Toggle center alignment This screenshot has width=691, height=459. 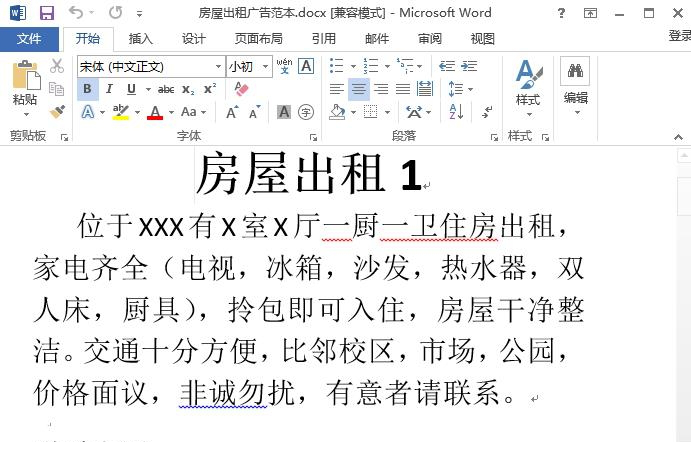coord(358,89)
